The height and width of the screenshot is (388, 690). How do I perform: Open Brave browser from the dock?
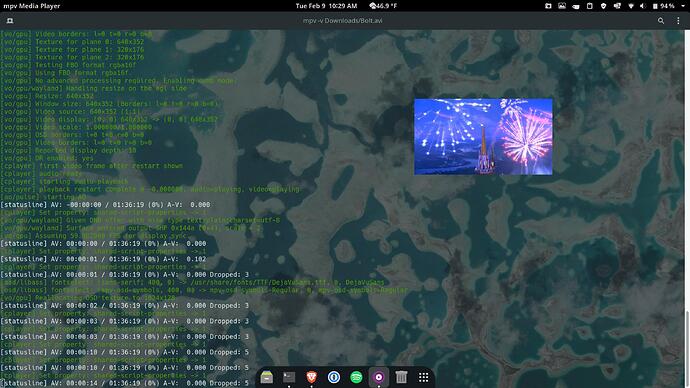(x=312, y=377)
